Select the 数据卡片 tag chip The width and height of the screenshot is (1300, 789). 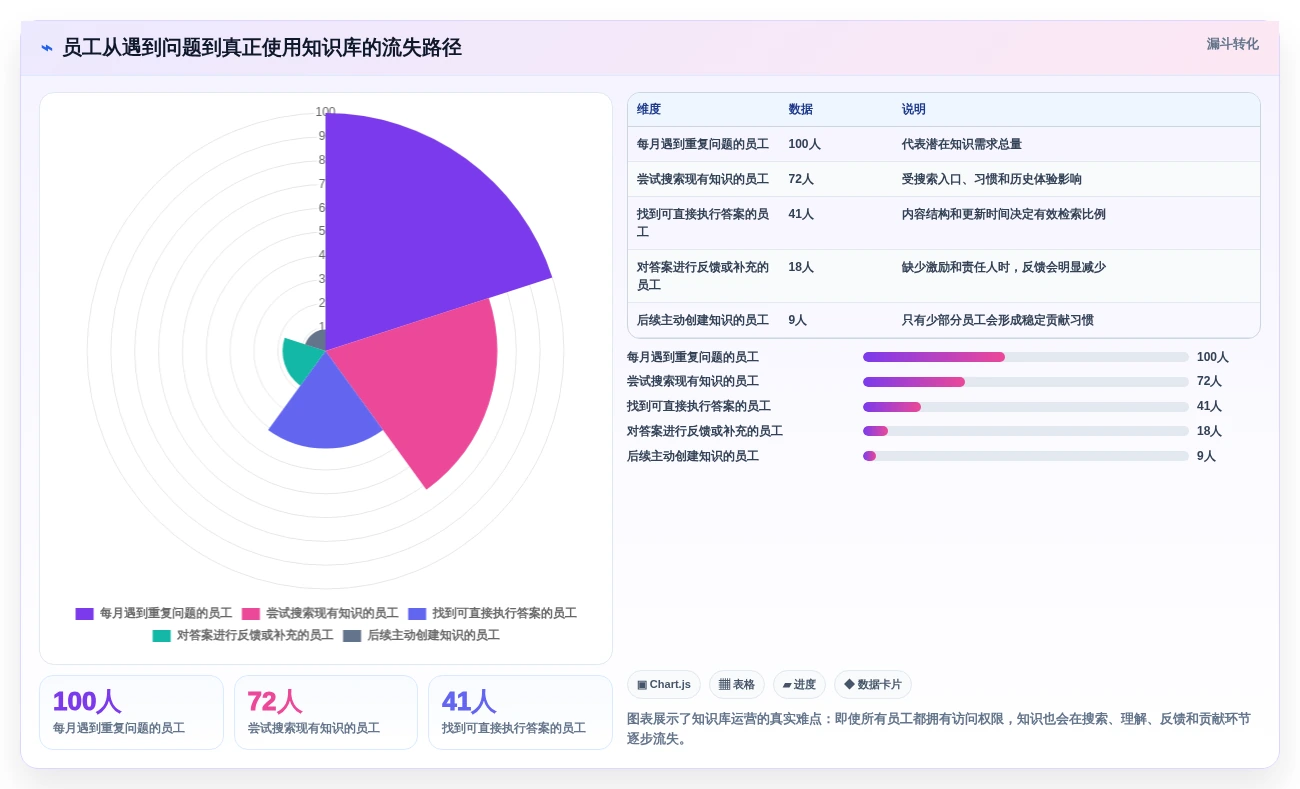pos(873,685)
